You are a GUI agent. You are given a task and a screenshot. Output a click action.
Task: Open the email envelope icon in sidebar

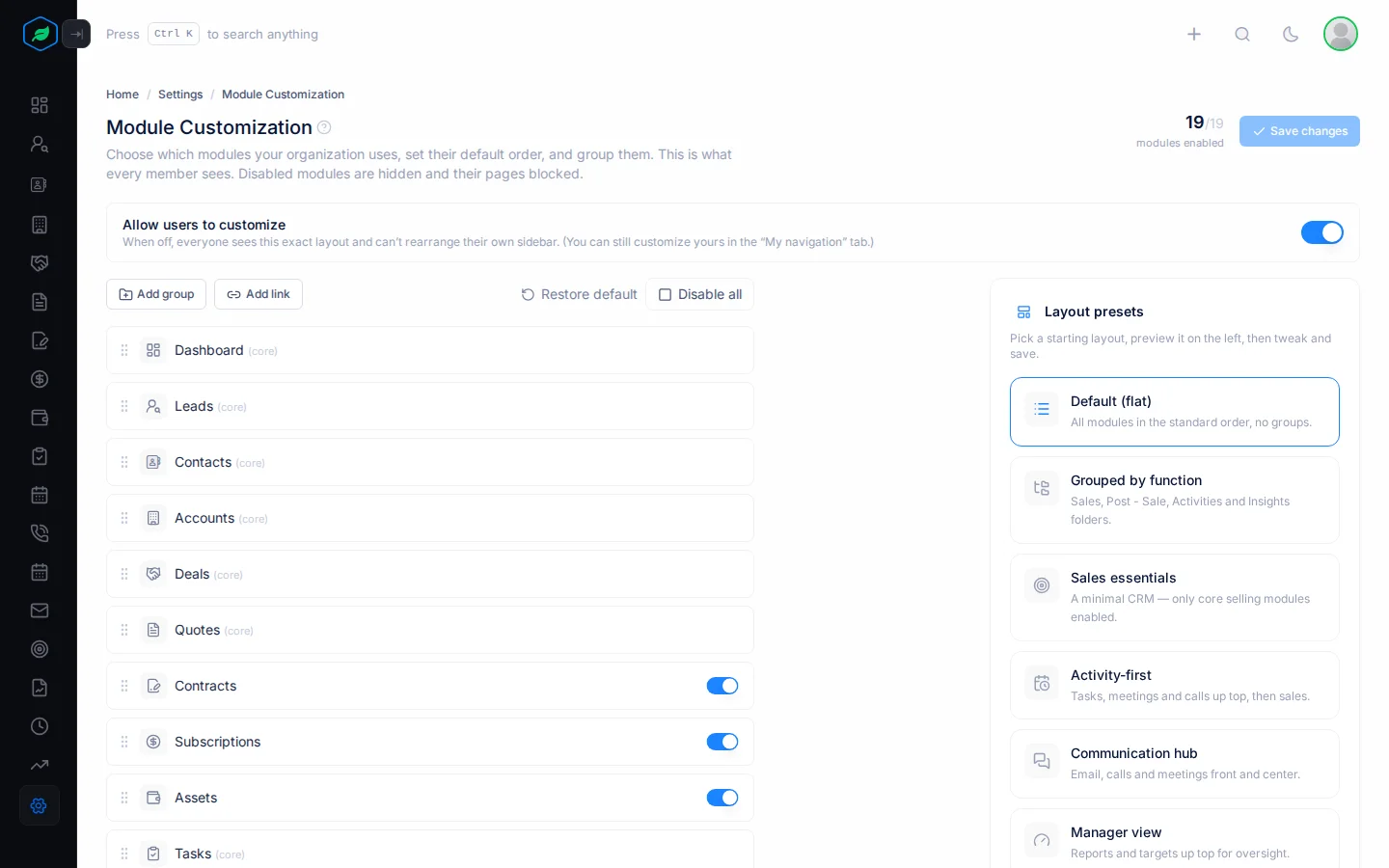coord(40,610)
